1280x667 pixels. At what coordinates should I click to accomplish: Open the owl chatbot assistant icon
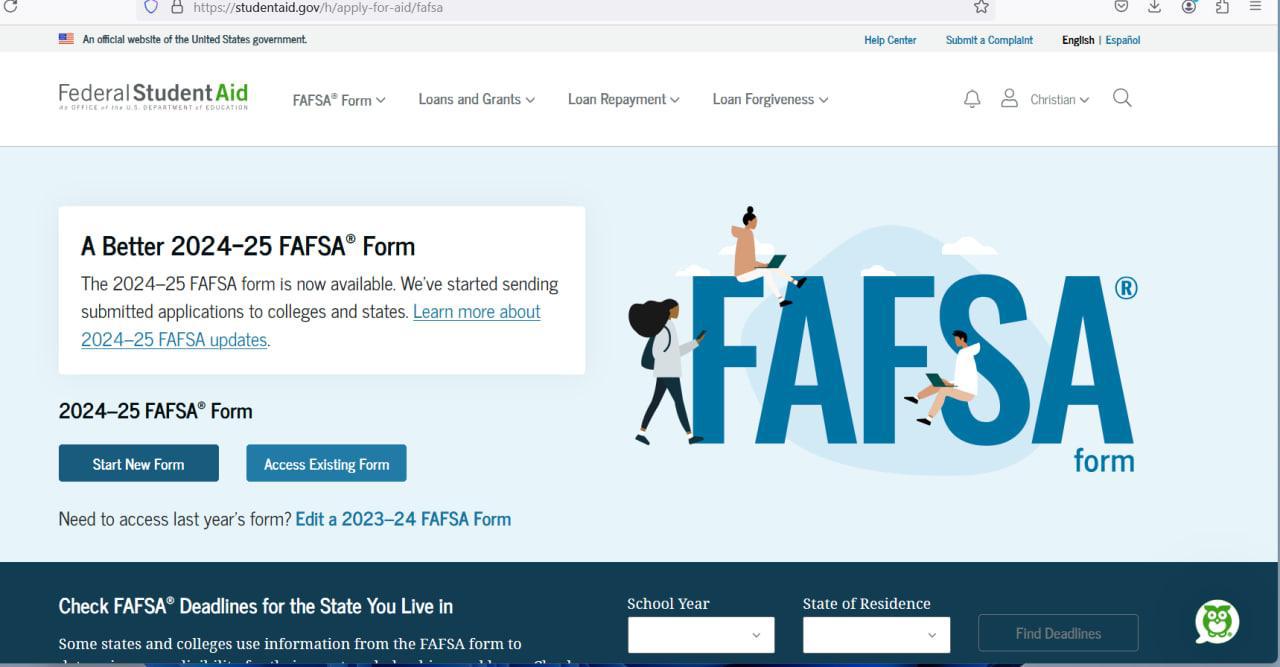(x=1217, y=622)
